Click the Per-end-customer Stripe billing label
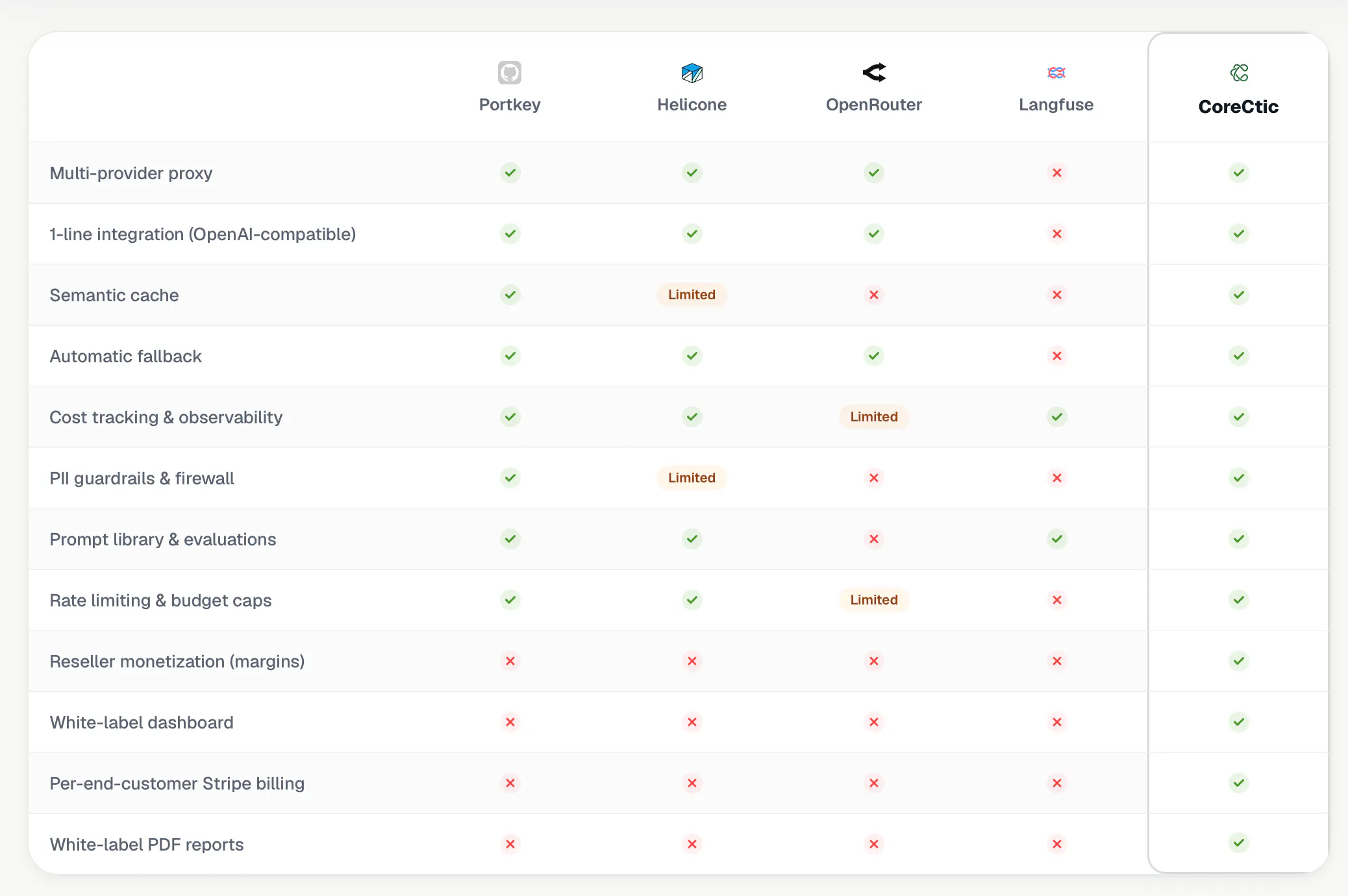The image size is (1348, 896). [x=177, y=784]
